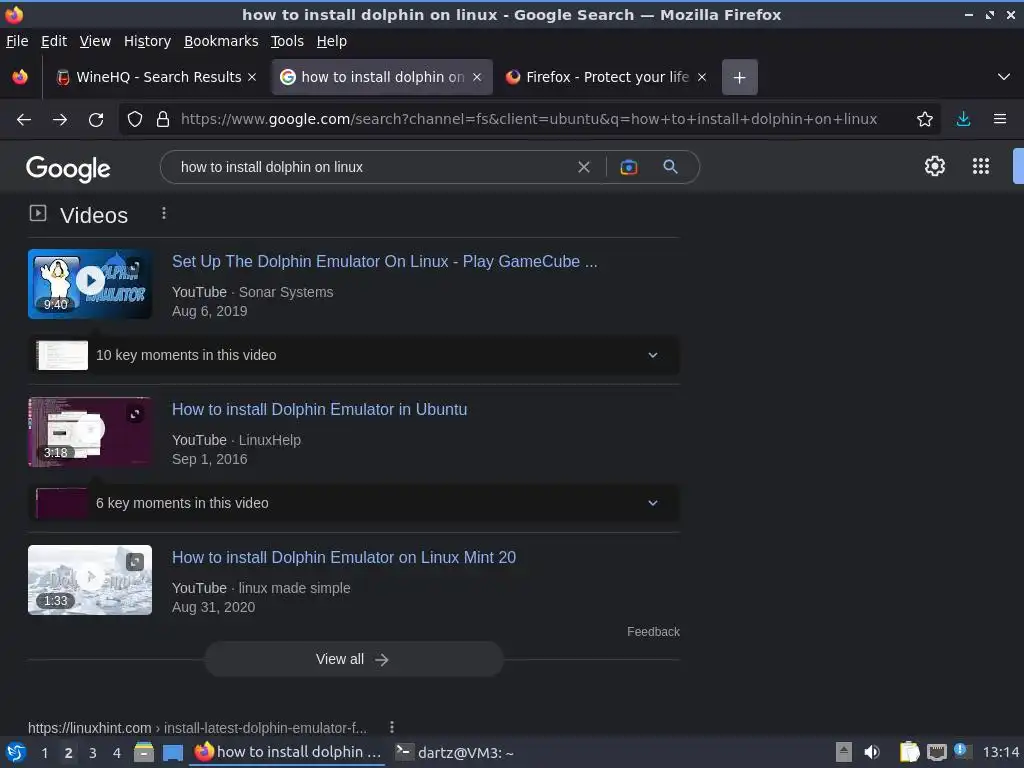Open Videos section more options
Image resolution: width=1024 pixels, height=768 pixels.
point(164,214)
